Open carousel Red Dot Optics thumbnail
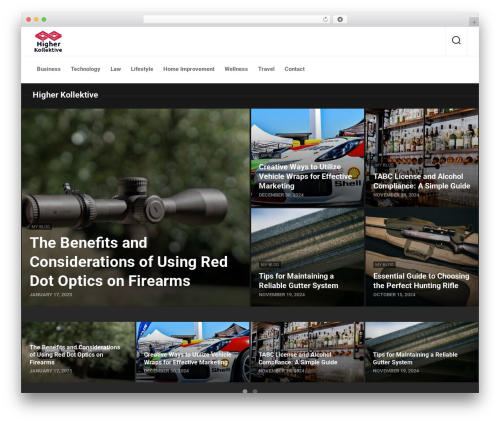500x423 pixels. tap(78, 352)
